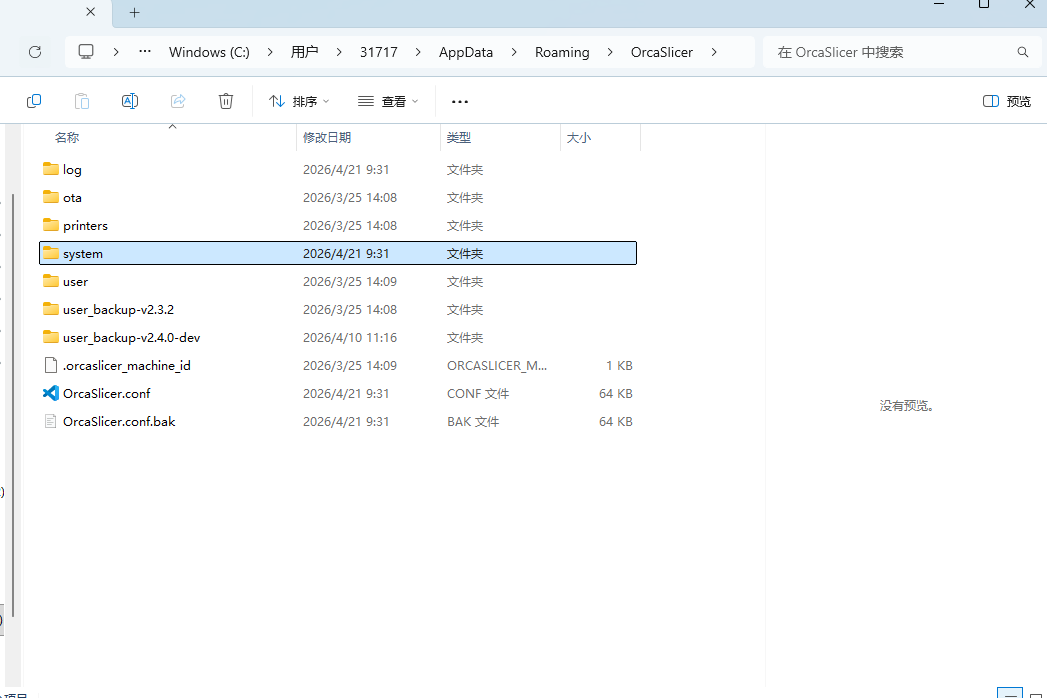The width and height of the screenshot is (1047, 698).
Task: Expand chevron after Roaming
Action: (x=610, y=52)
